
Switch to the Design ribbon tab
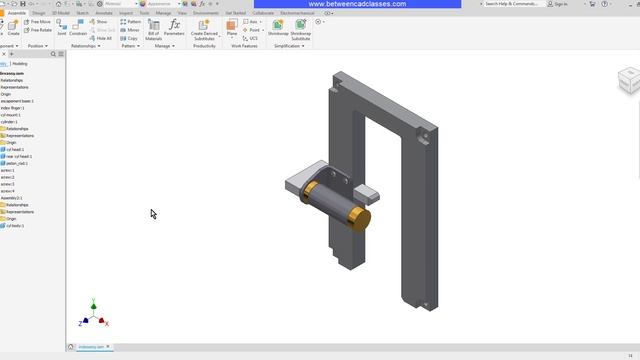click(x=39, y=13)
